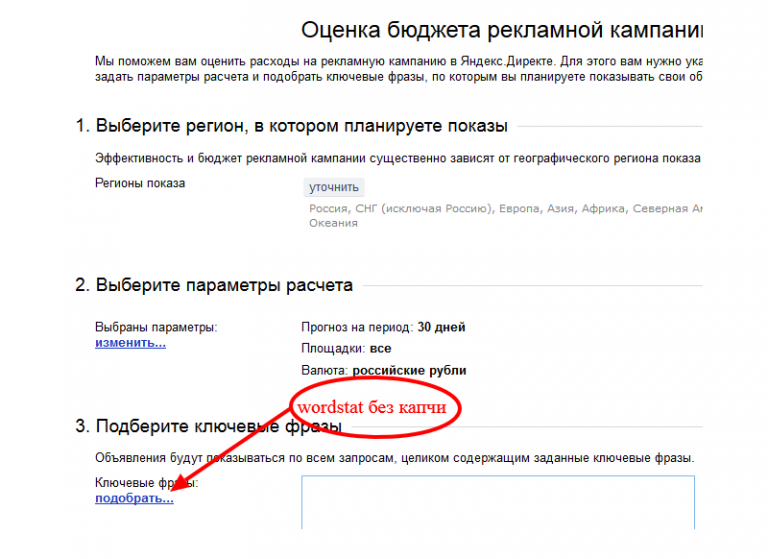Click the "Валюта: российские рубли" line
768x559 pixels.
pos(383,371)
